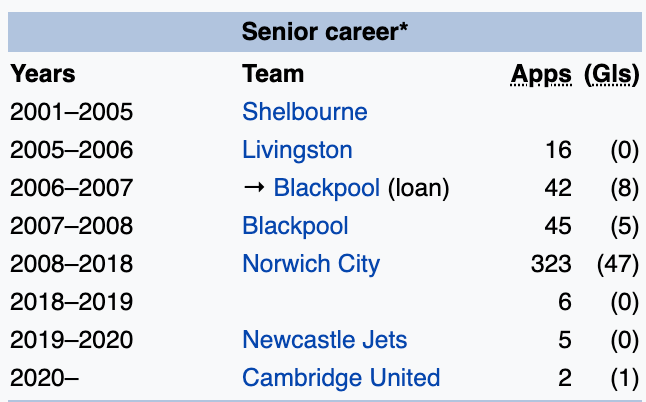Click the 2001–2005 years cell
This screenshot has width=646, height=402.
(x=71, y=112)
